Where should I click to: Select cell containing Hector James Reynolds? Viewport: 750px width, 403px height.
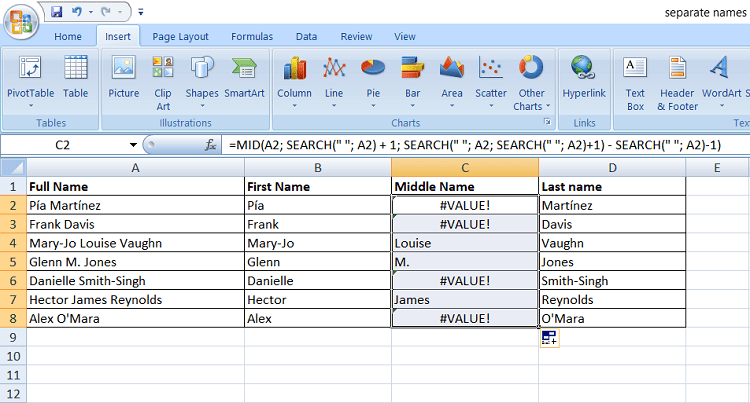tap(135, 300)
